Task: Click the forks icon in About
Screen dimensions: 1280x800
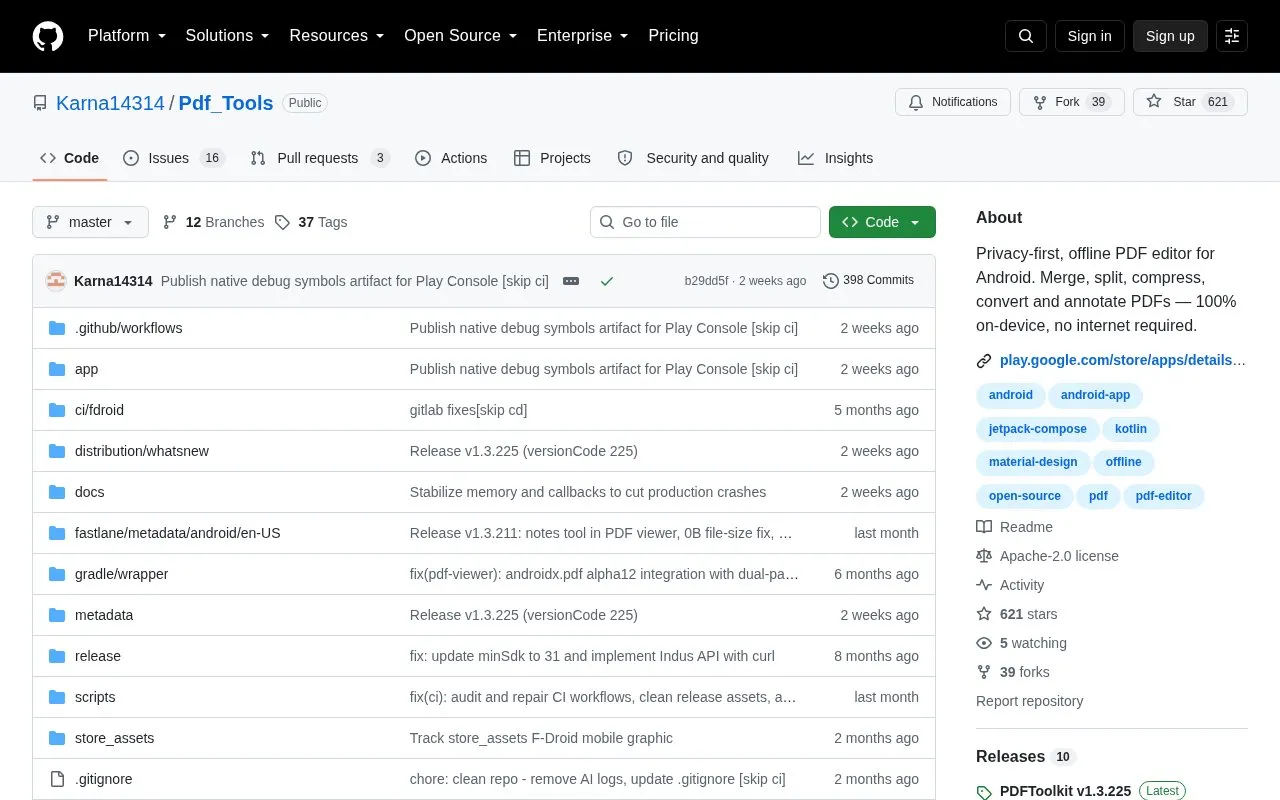Action: (x=984, y=672)
